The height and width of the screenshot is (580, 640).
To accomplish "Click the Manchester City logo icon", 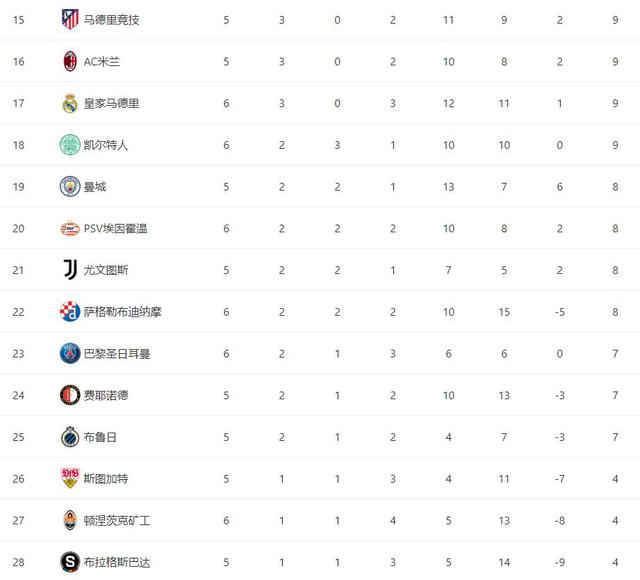I will tap(69, 186).
